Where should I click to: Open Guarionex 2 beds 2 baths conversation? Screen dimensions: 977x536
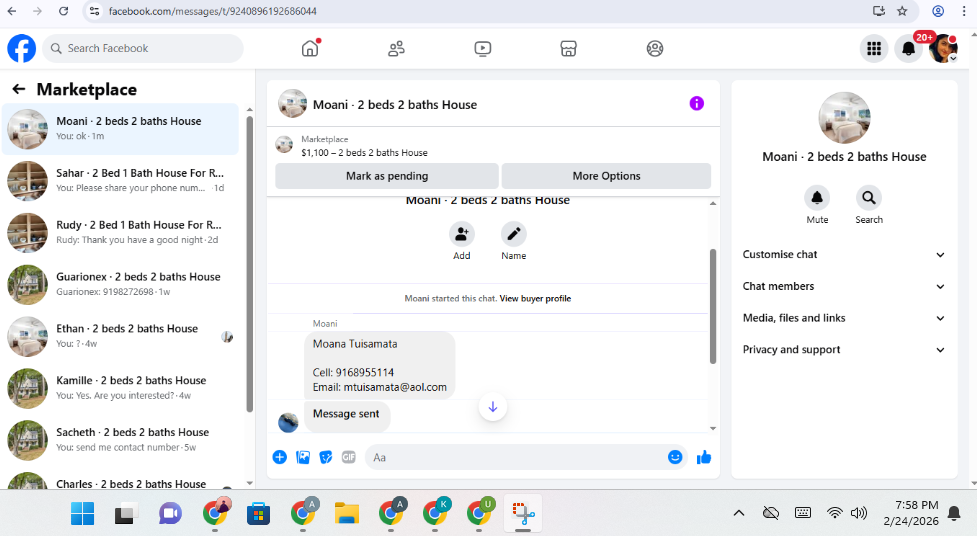[121, 284]
